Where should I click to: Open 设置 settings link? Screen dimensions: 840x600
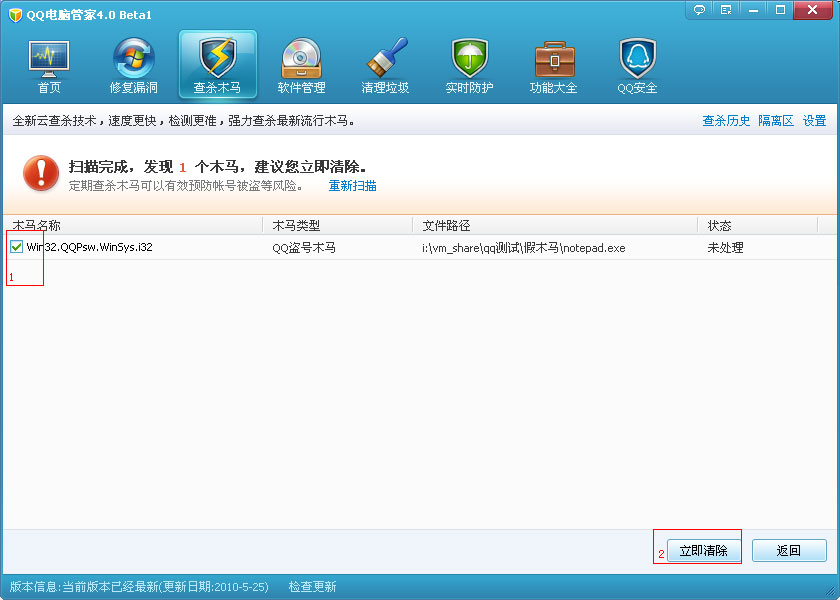(815, 121)
